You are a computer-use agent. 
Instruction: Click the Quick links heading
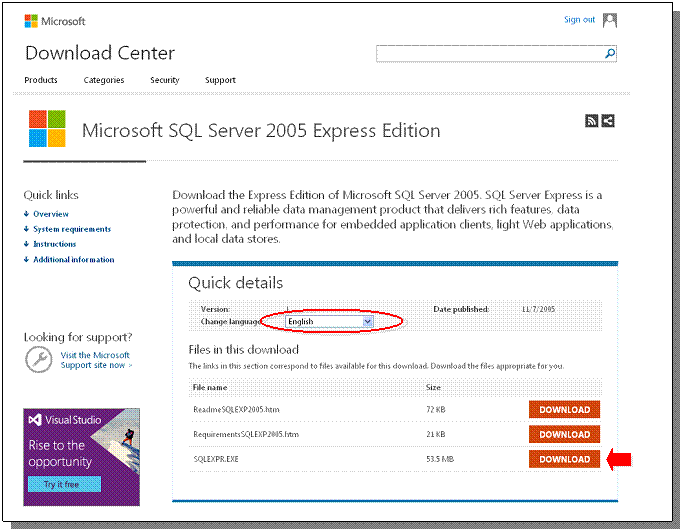pos(51,195)
